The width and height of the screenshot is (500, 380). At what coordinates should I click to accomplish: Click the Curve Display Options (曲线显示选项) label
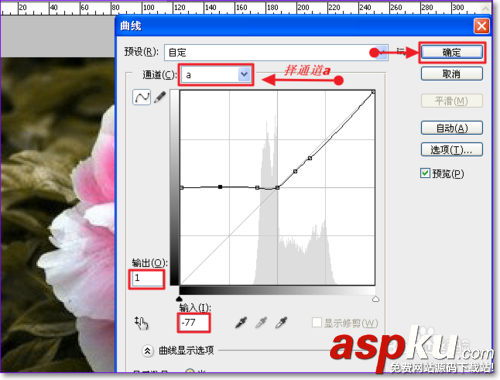click(x=186, y=351)
